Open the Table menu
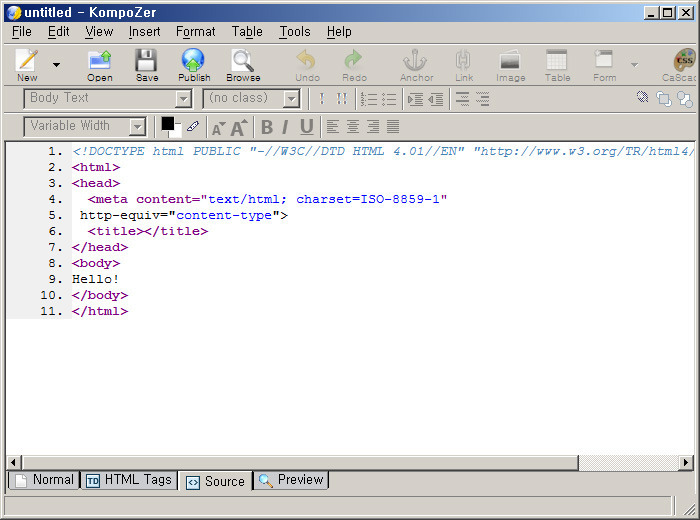Image resolution: width=700 pixels, height=520 pixels. pos(247,32)
